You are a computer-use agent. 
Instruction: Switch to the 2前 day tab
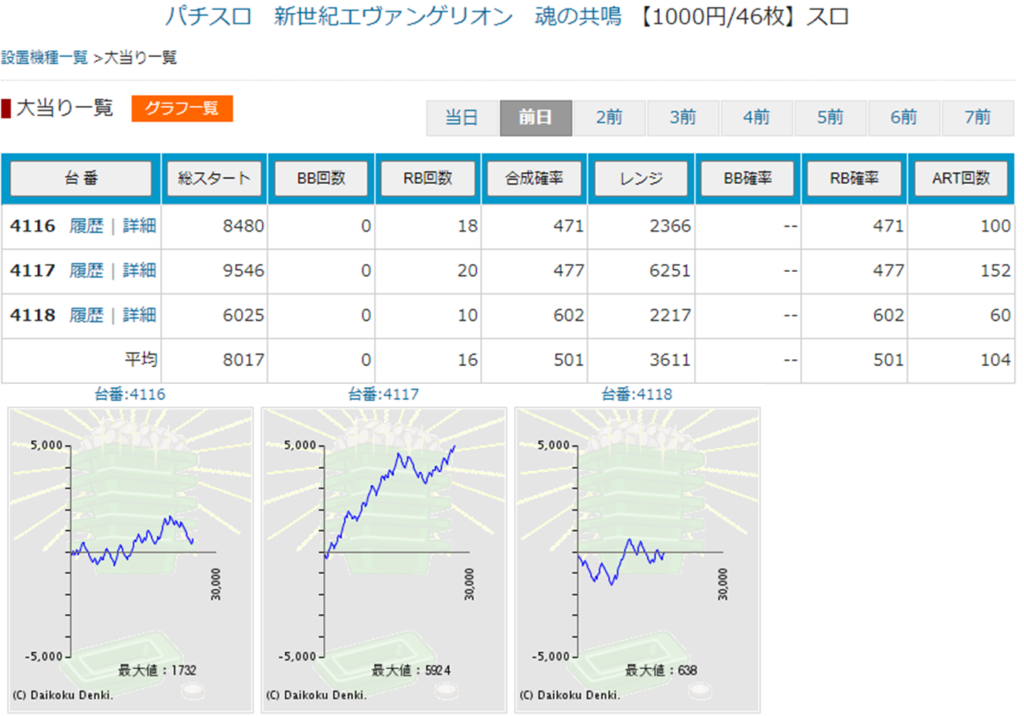click(609, 118)
